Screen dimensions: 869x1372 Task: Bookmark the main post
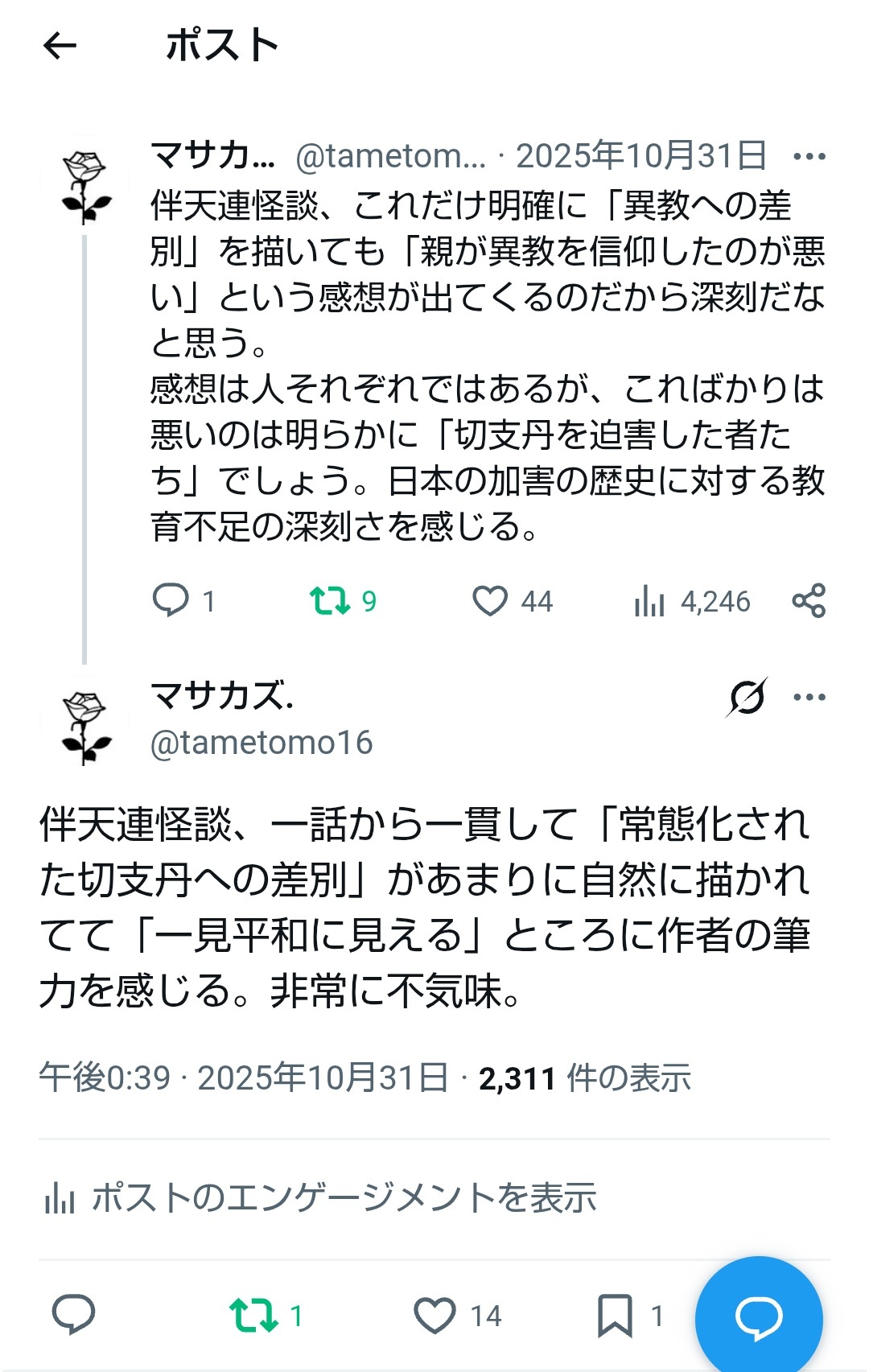click(x=616, y=1315)
